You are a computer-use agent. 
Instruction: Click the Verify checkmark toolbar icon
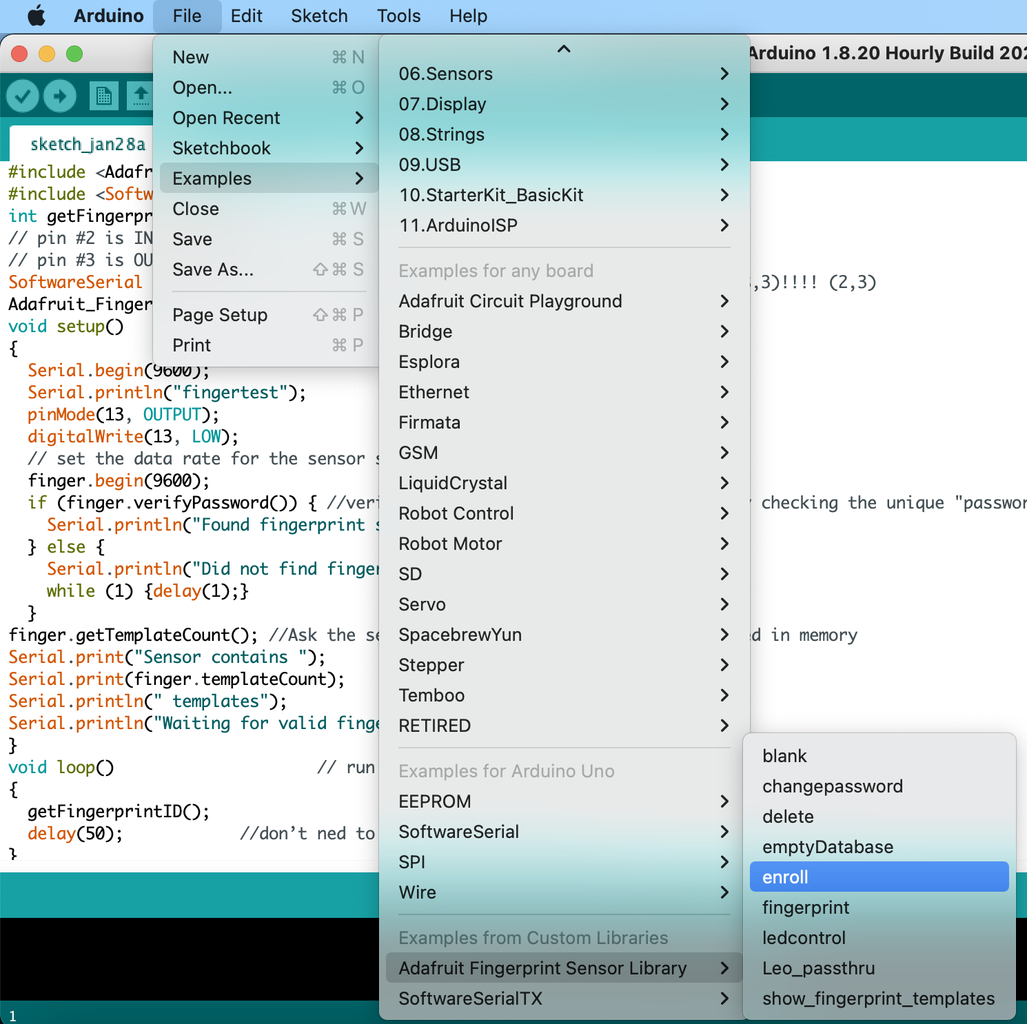[22, 96]
